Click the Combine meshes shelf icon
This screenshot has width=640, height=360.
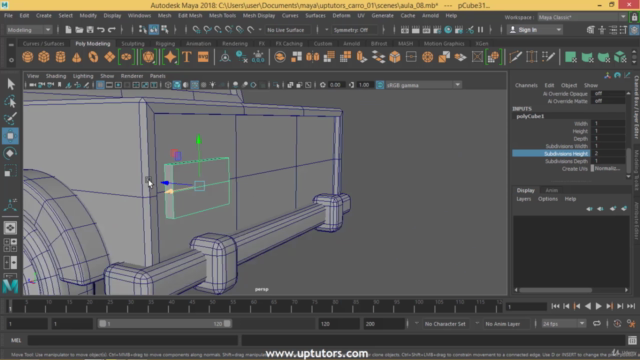[x=280, y=57]
